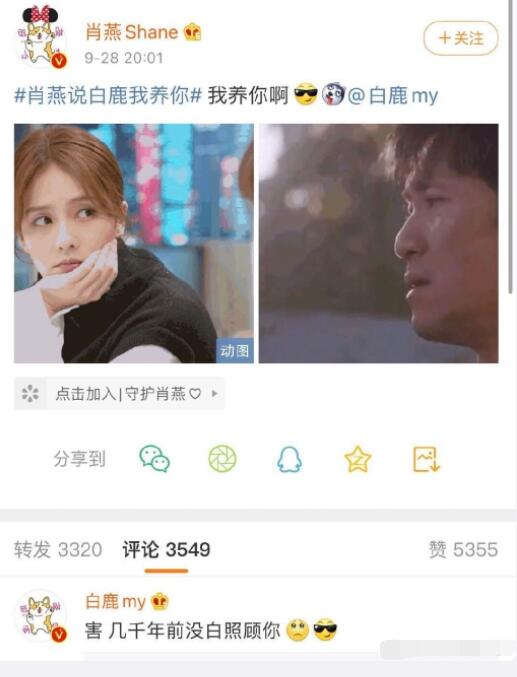The height and width of the screenshot is (677, 517).
Task: Switch to the 转发 3320 tab
Action: point(58,550)
